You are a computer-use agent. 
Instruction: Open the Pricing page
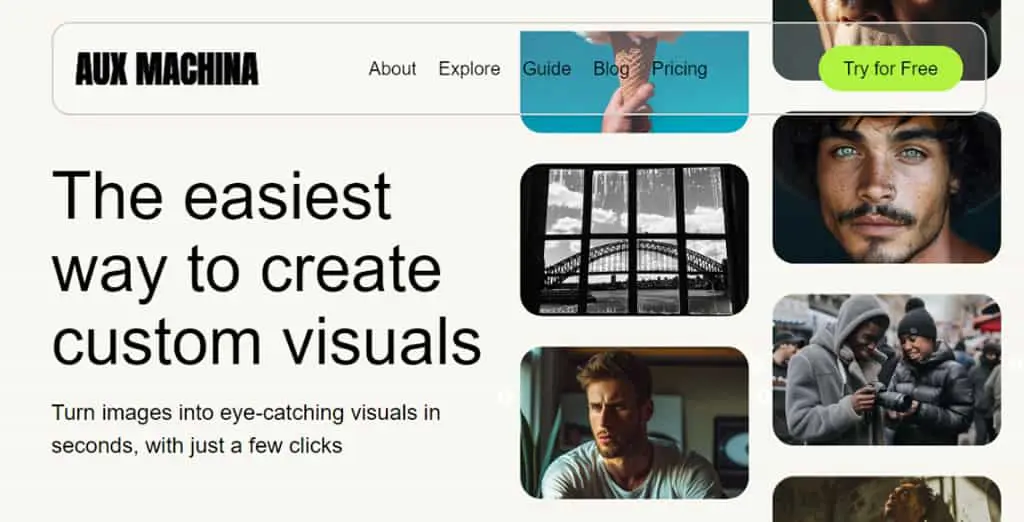[x=680, y=69]
